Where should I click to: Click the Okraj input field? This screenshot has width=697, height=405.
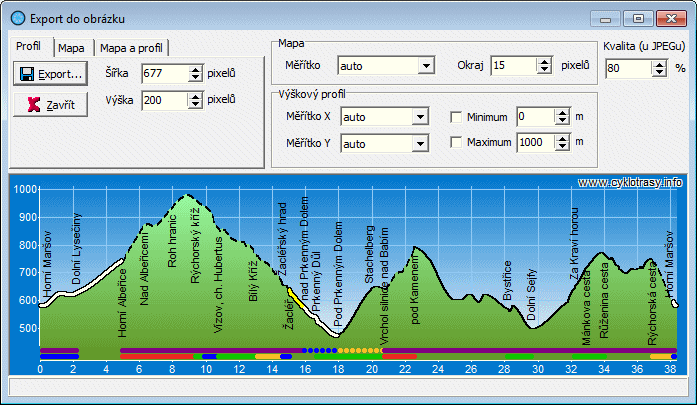pos(513,65)
